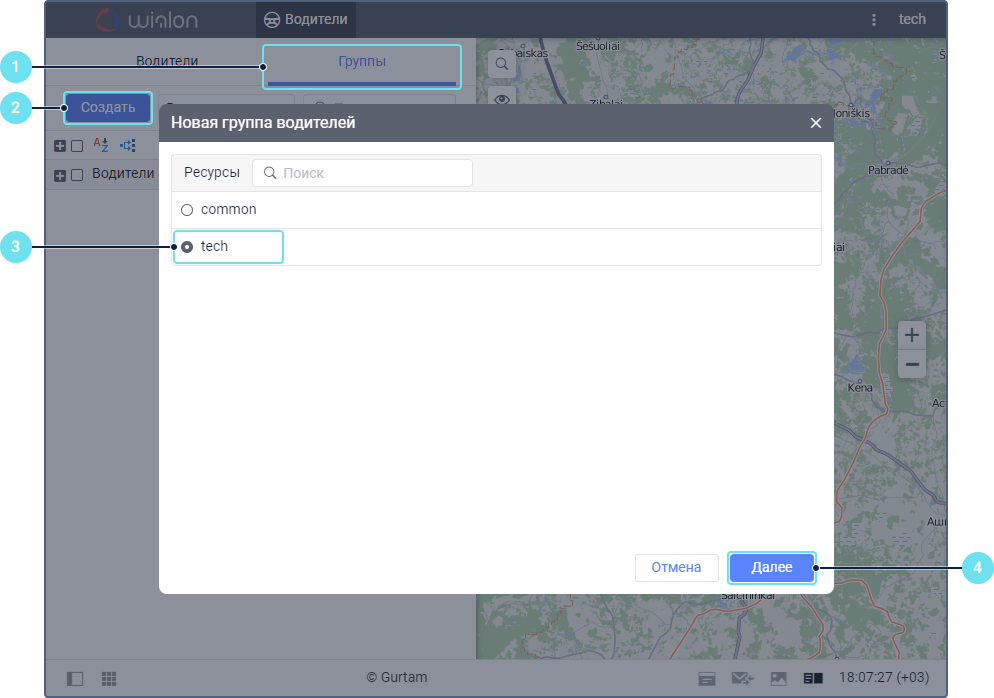Expand all items with header plus icon
The height and width of the screenshot is (698, 994).
coord(60,146)
